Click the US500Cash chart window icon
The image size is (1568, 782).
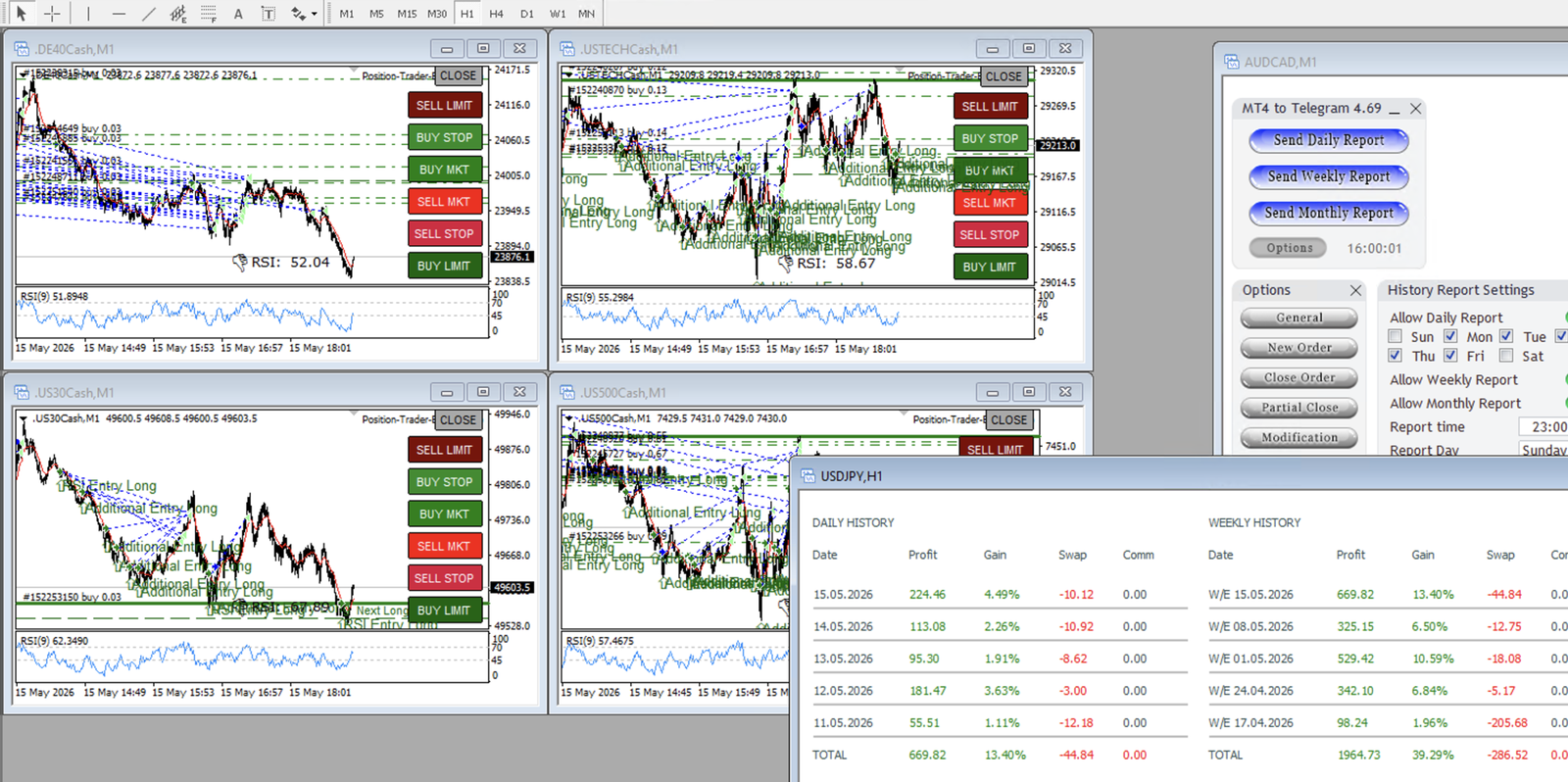[567, 392]
